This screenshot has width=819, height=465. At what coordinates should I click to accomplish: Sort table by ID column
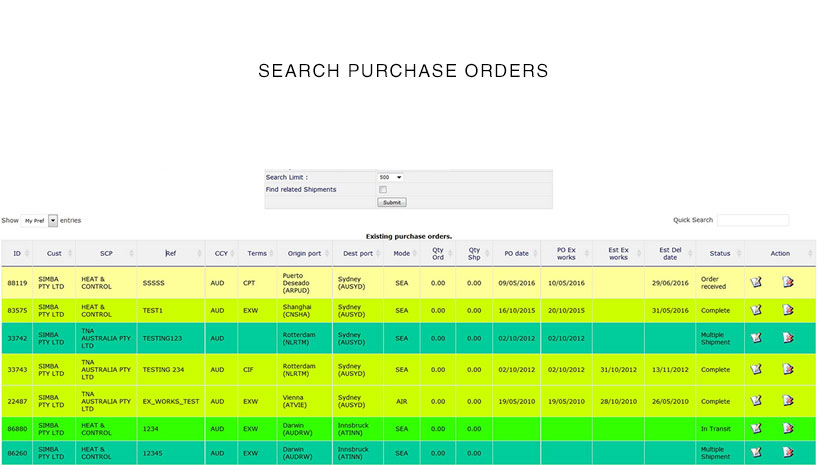tap(17, 253)
